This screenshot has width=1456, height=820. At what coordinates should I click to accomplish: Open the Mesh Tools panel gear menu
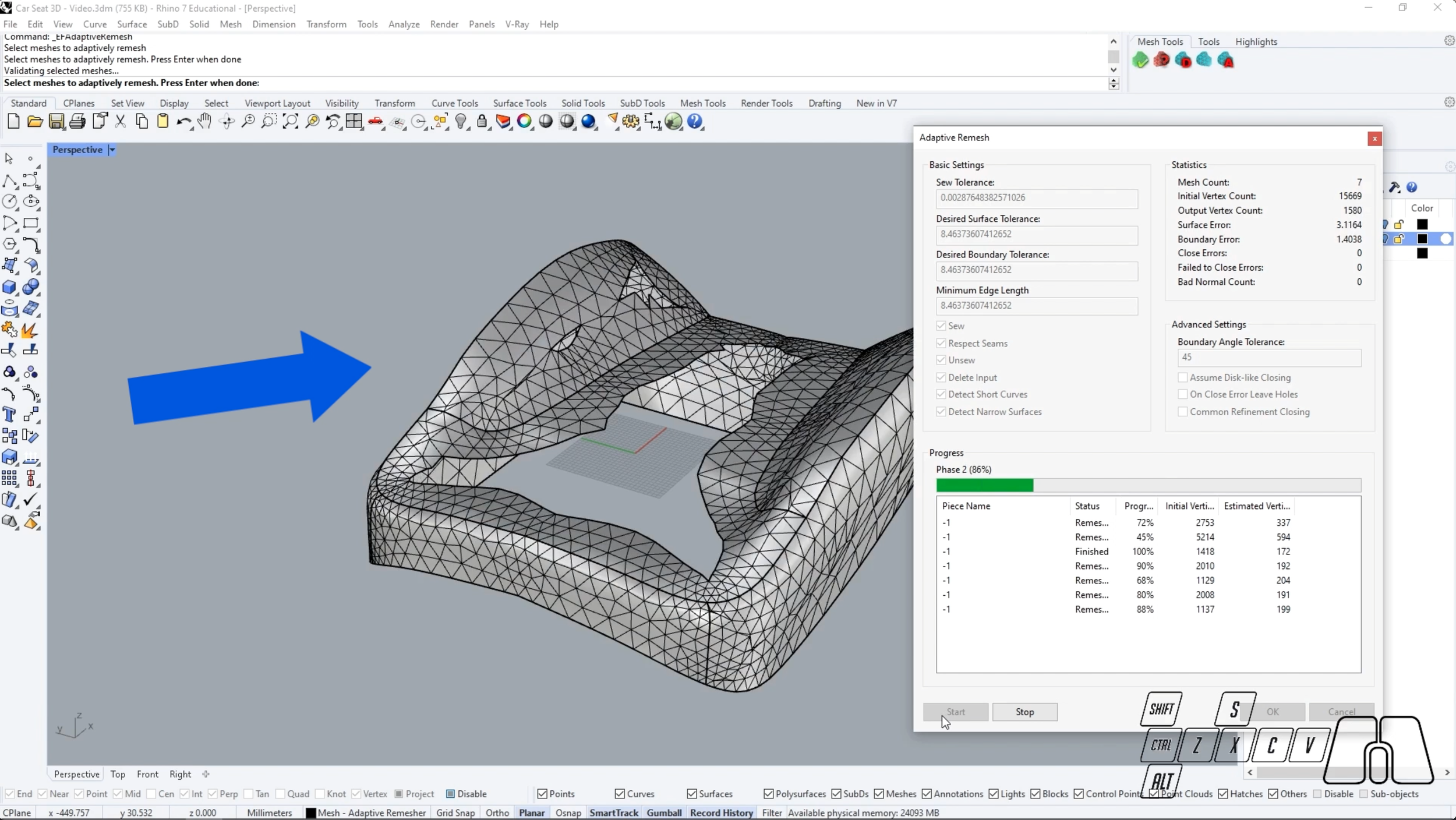point(1450,41)
